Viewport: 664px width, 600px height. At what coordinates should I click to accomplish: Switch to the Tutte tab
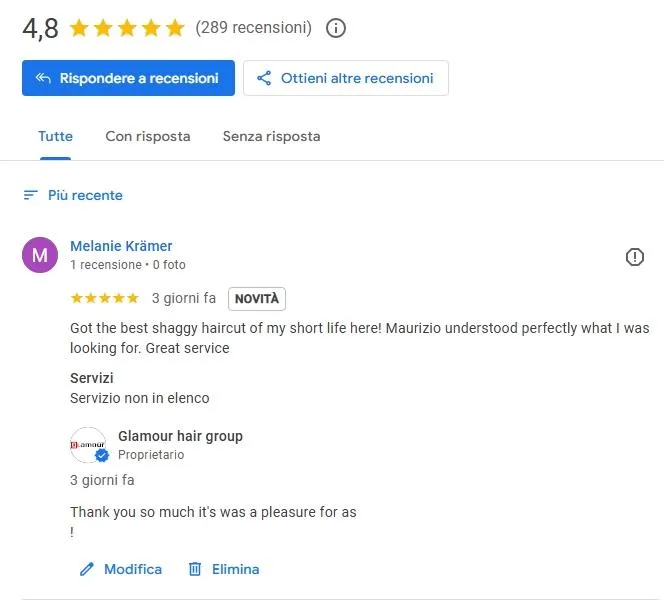(55, 136)
